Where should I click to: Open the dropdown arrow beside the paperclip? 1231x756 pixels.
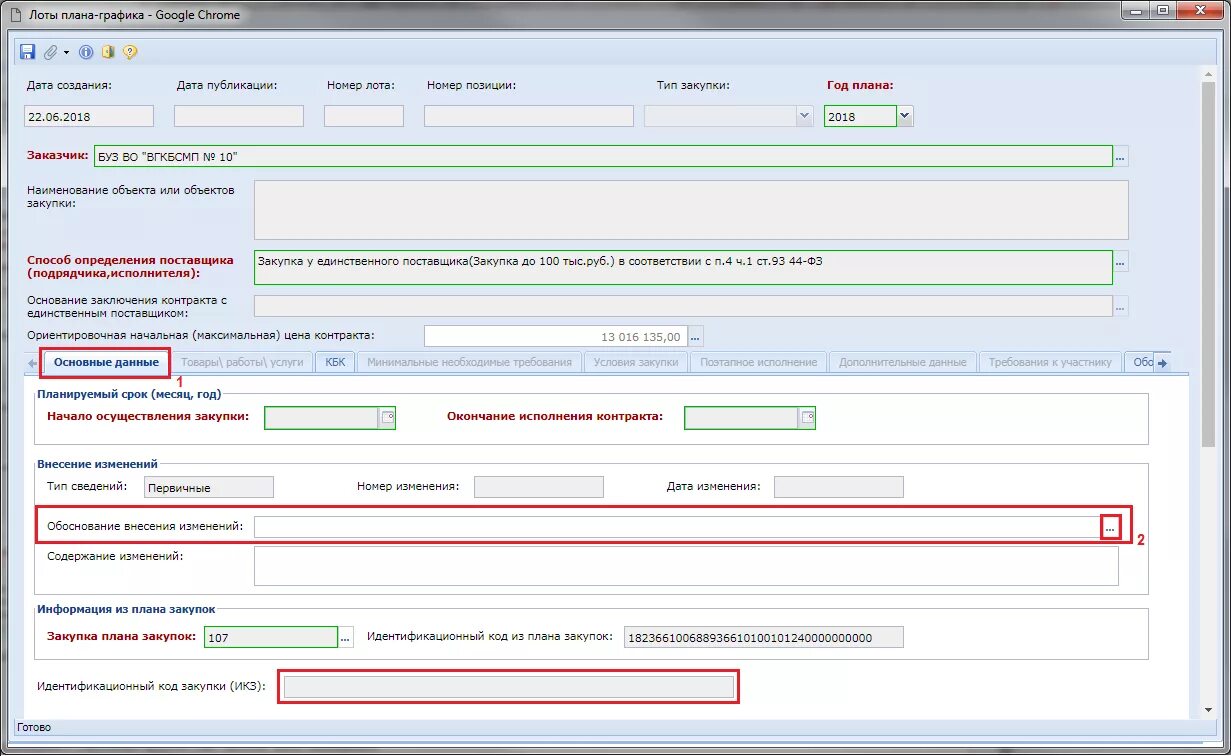point(66,52)
